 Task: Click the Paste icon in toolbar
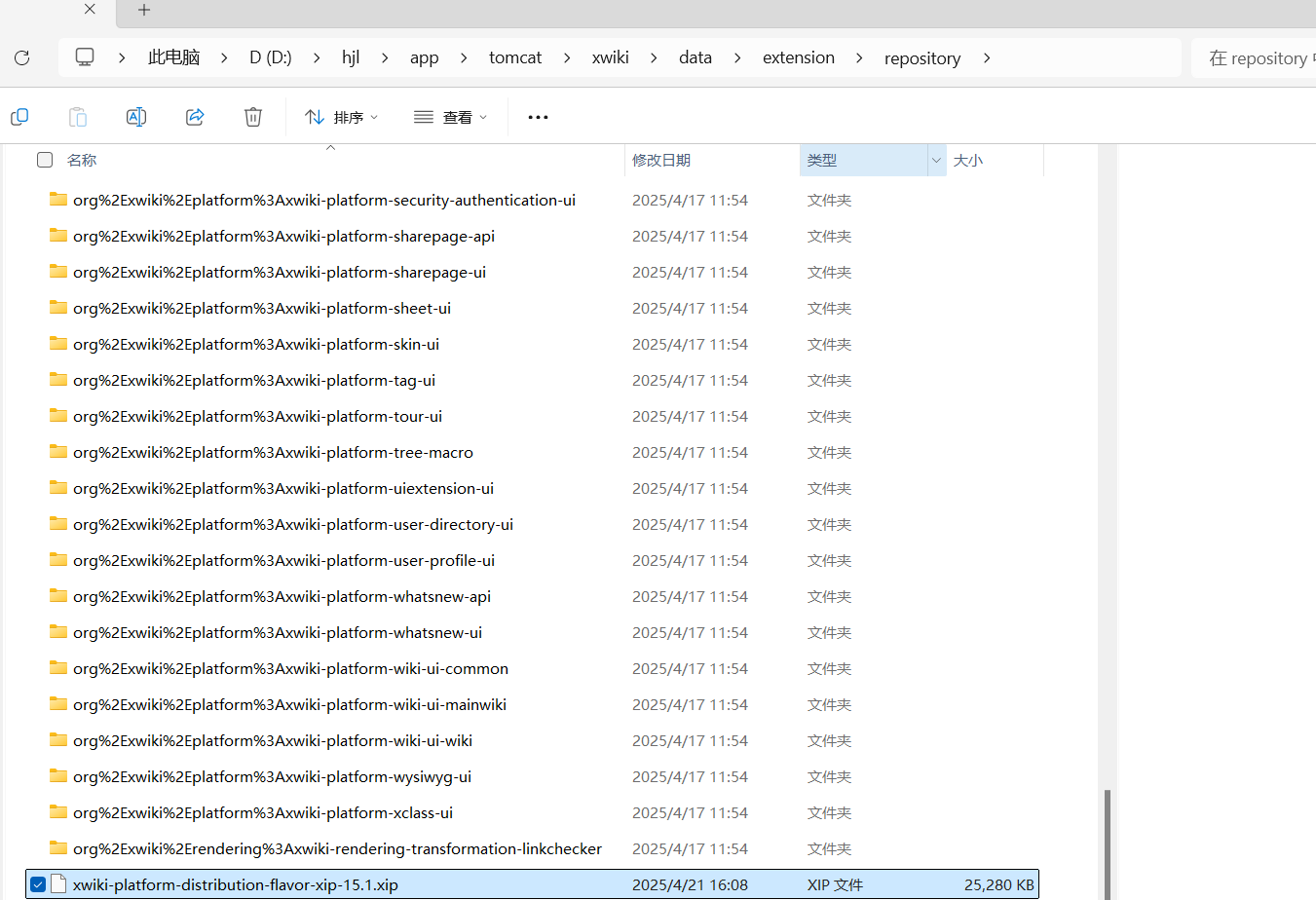click(78, 117)
